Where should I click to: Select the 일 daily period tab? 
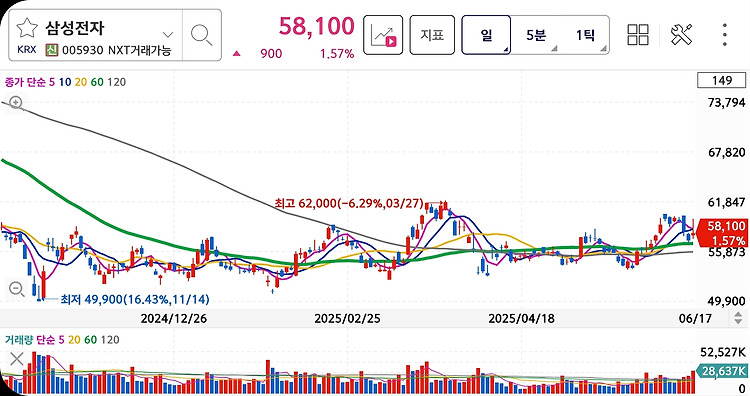pyautogui.click(x=486, y=35)
